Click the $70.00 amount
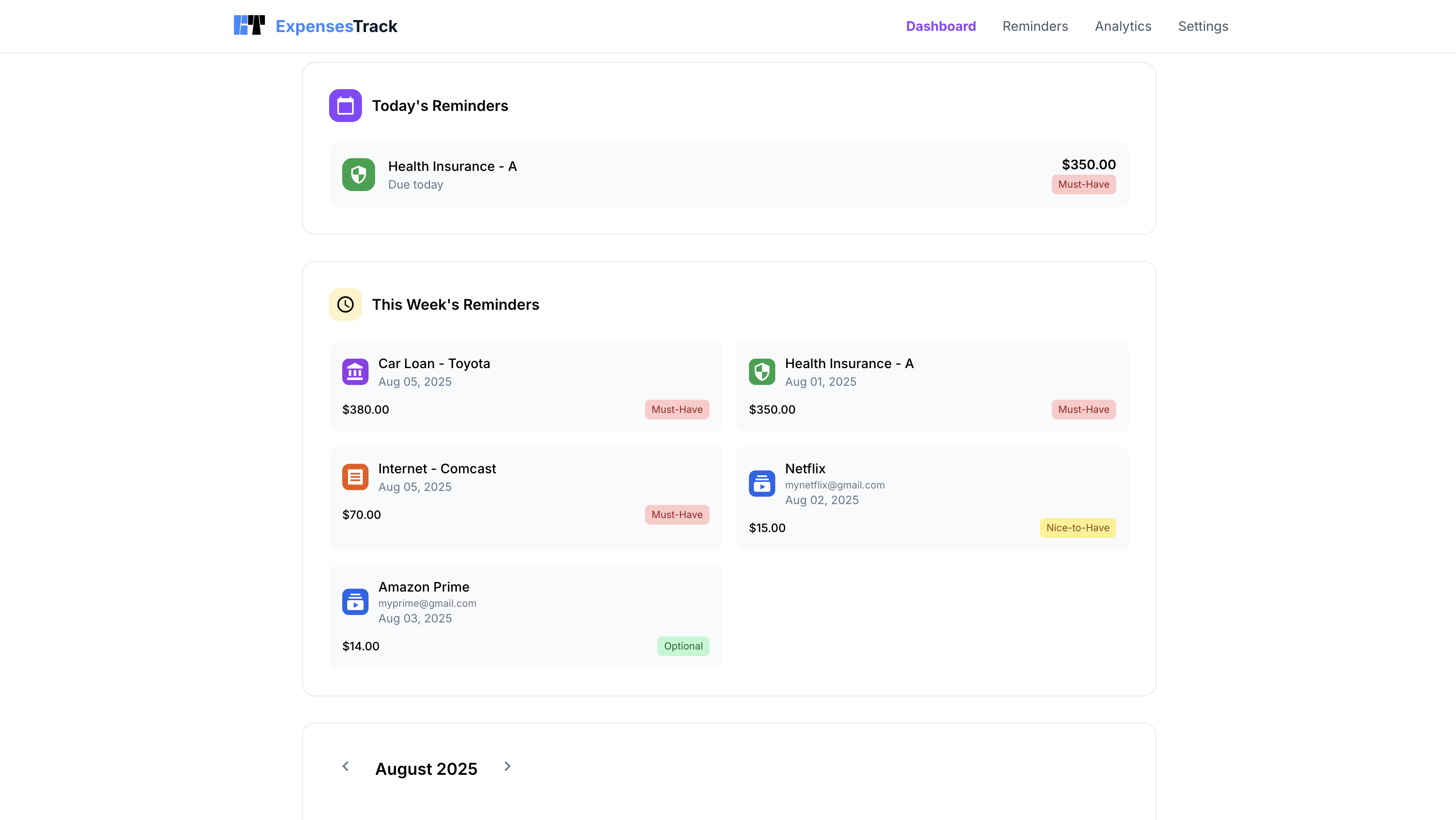The height and width of the screenshot is (820, 1456). click(x=361, y=515)
